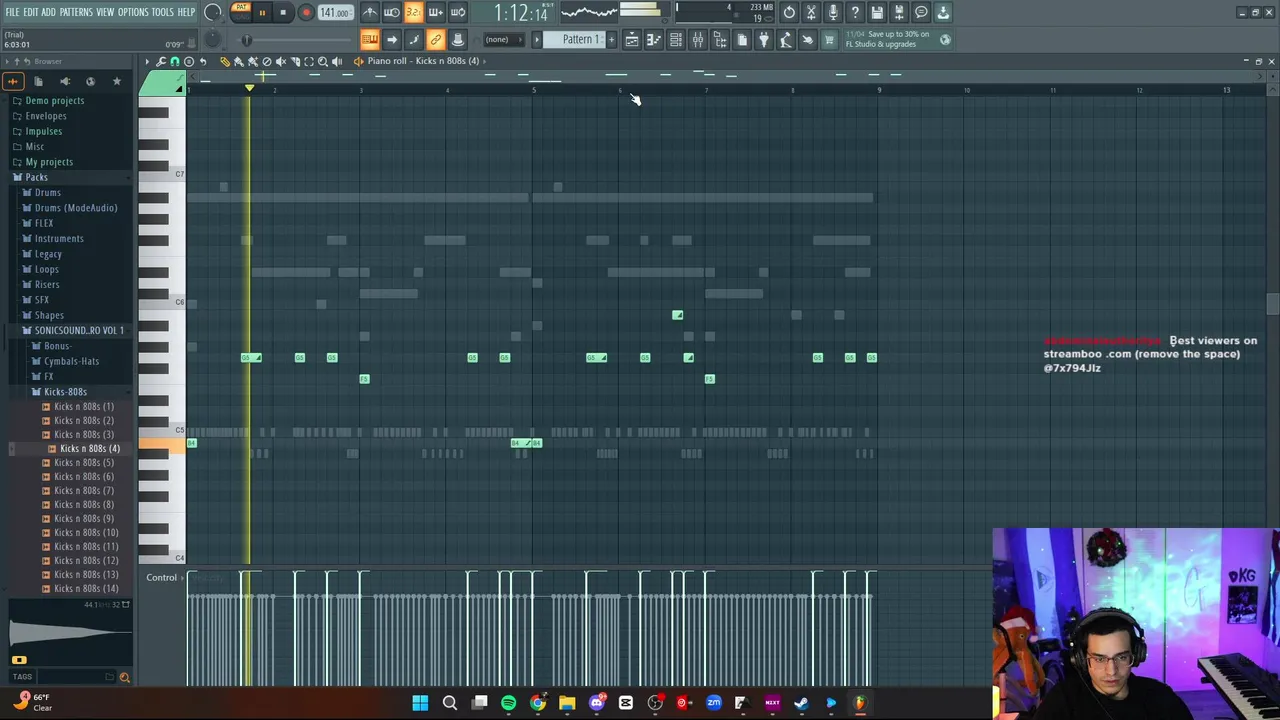Open the channel rack icon

pos(677,40)
